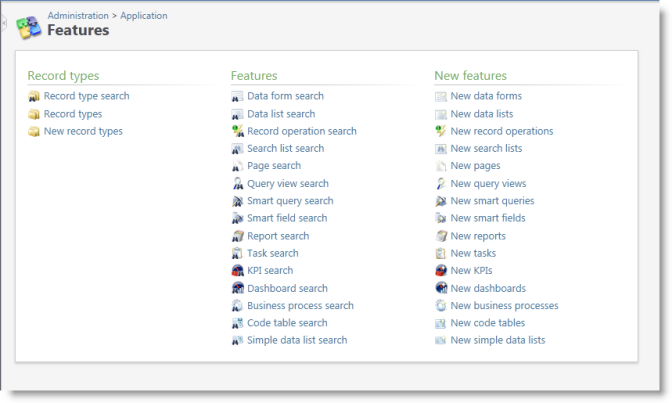The width and height of the screenshot is (672, 403).
Task: Click the New record types icon
Action: [x=34, y=132]
